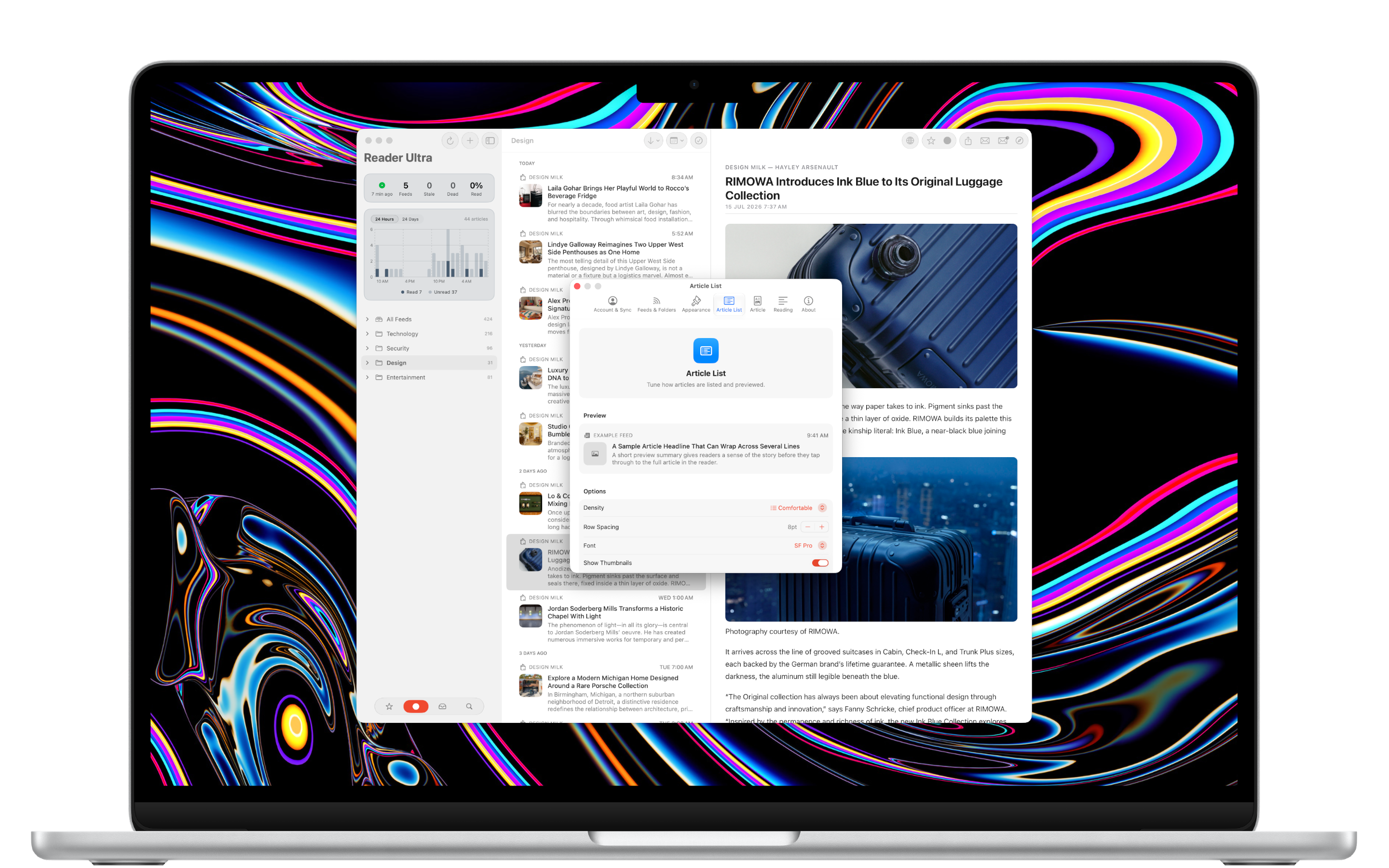Expand the Design folder chevron

point(368,363)
